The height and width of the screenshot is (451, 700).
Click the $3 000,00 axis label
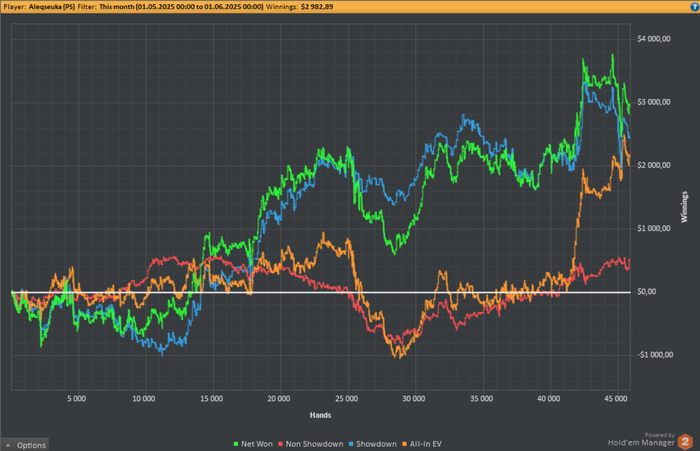pyautogui.click(x=654, y=102)
